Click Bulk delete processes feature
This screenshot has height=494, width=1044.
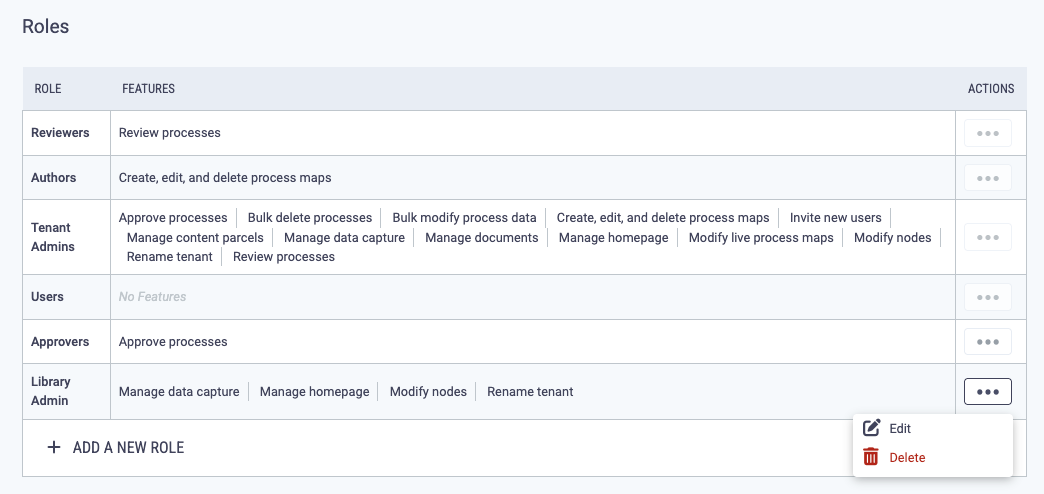[x=310, y=218]
